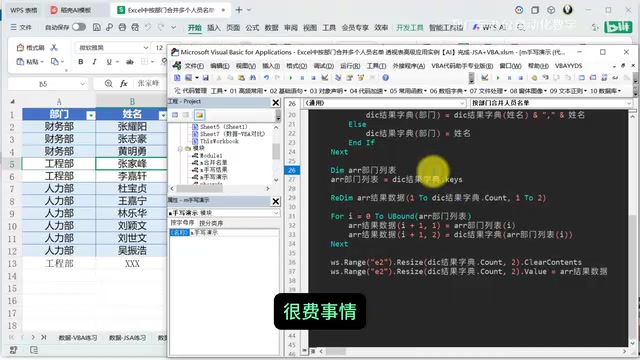Click the VBA reset stop icon

pos(313,78)
